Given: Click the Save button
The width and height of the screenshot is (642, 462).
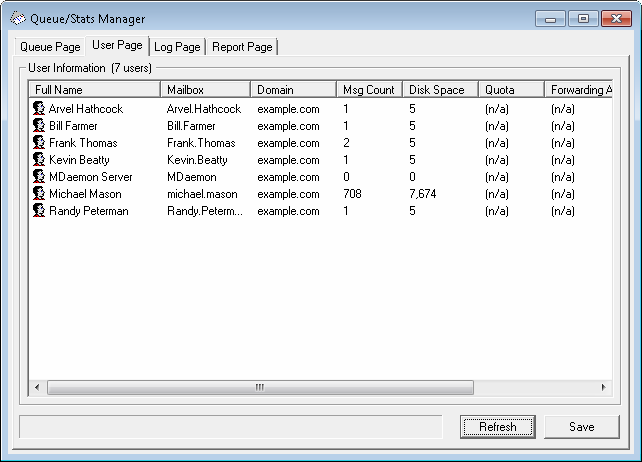Looking at the screenshot, I should coord(581,427).
